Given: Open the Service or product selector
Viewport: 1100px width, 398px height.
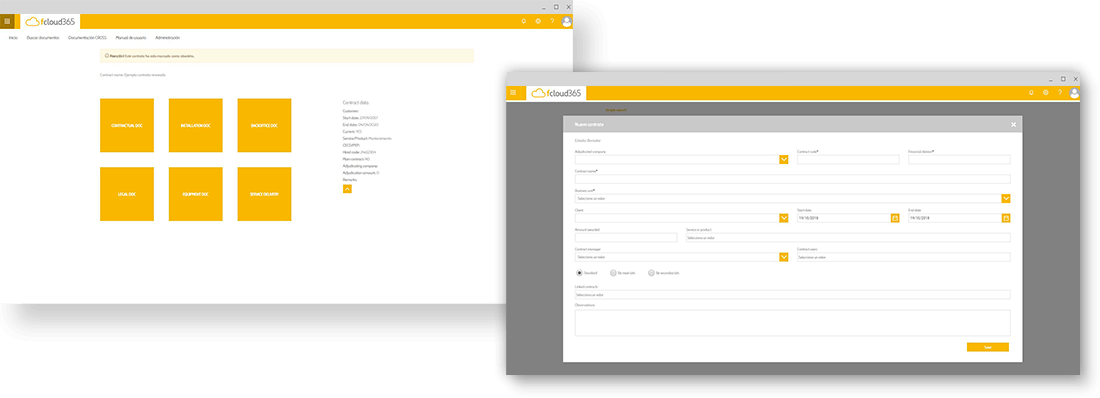Looking at the screenshot, I should (x=848, y=238).
